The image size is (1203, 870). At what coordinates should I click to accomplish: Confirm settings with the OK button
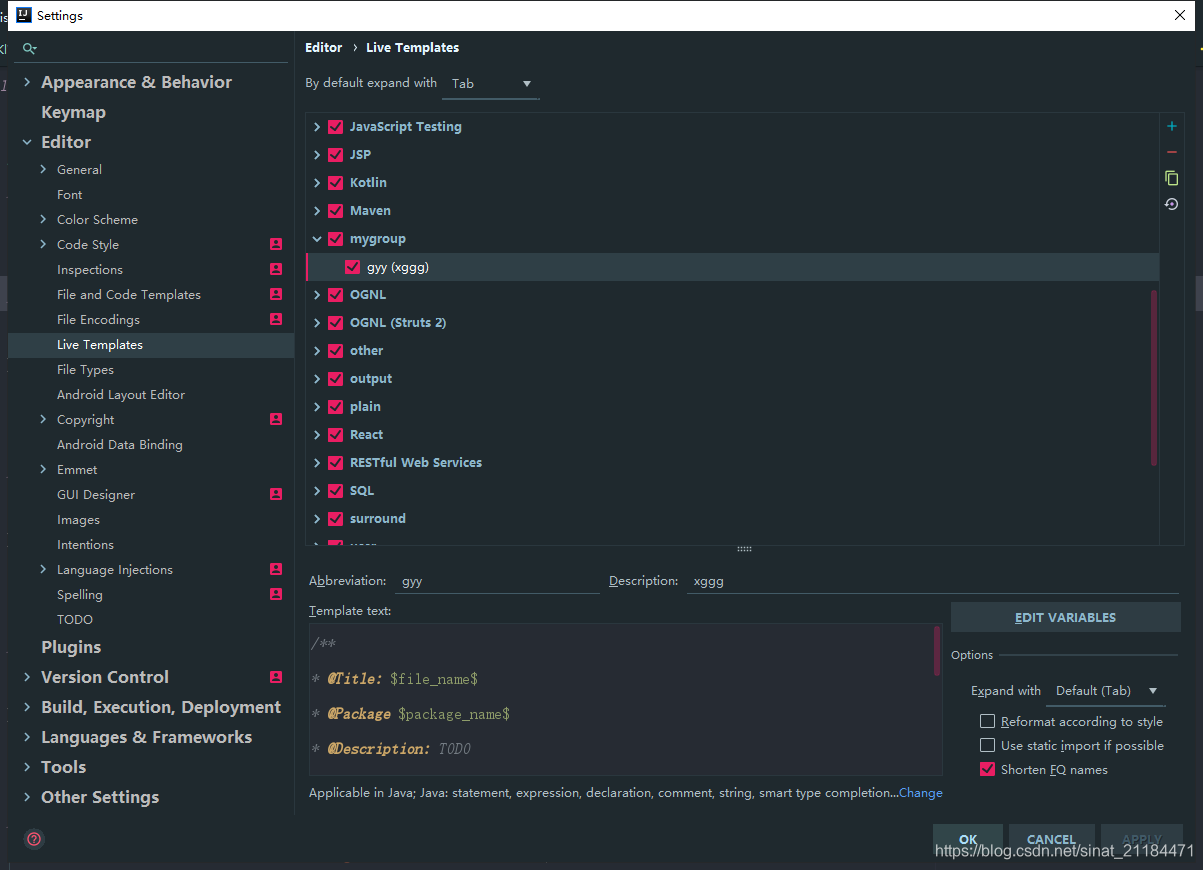[x=968, y=840]
